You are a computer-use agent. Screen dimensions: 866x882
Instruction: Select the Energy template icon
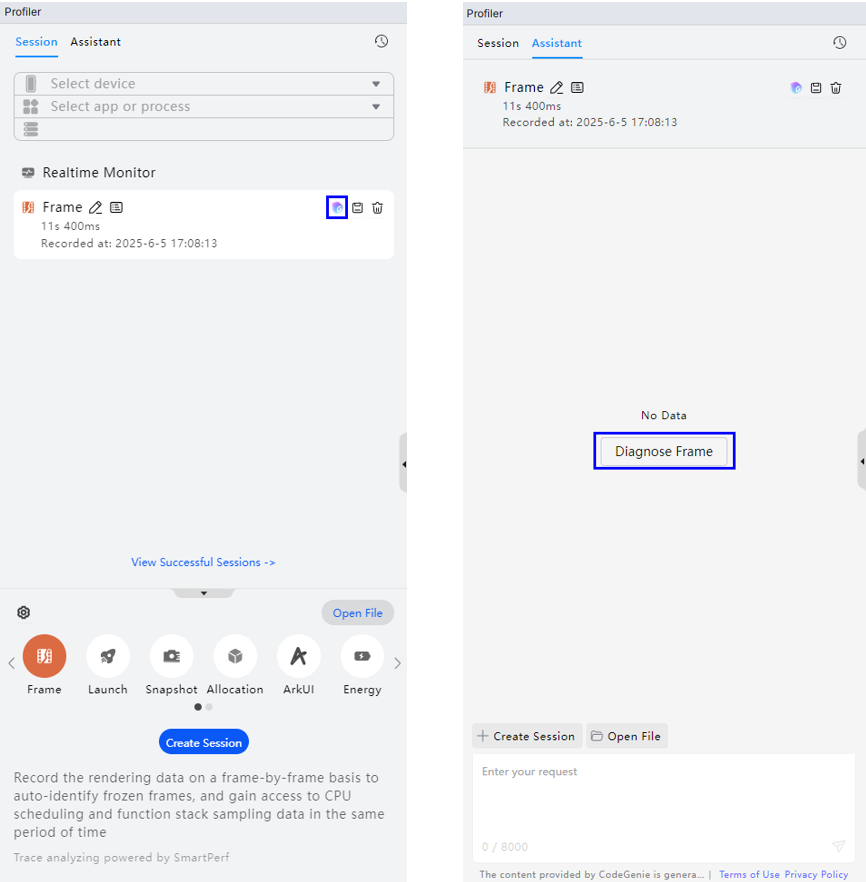pyautogui.click(x=362, y=656)
